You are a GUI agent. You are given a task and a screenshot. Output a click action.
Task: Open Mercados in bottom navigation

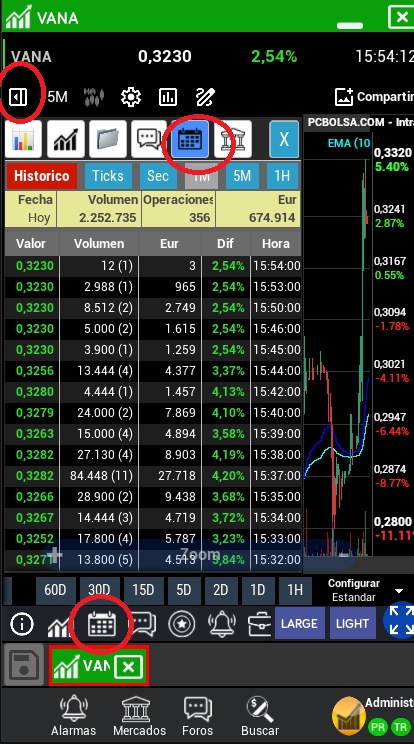point(139,715)
